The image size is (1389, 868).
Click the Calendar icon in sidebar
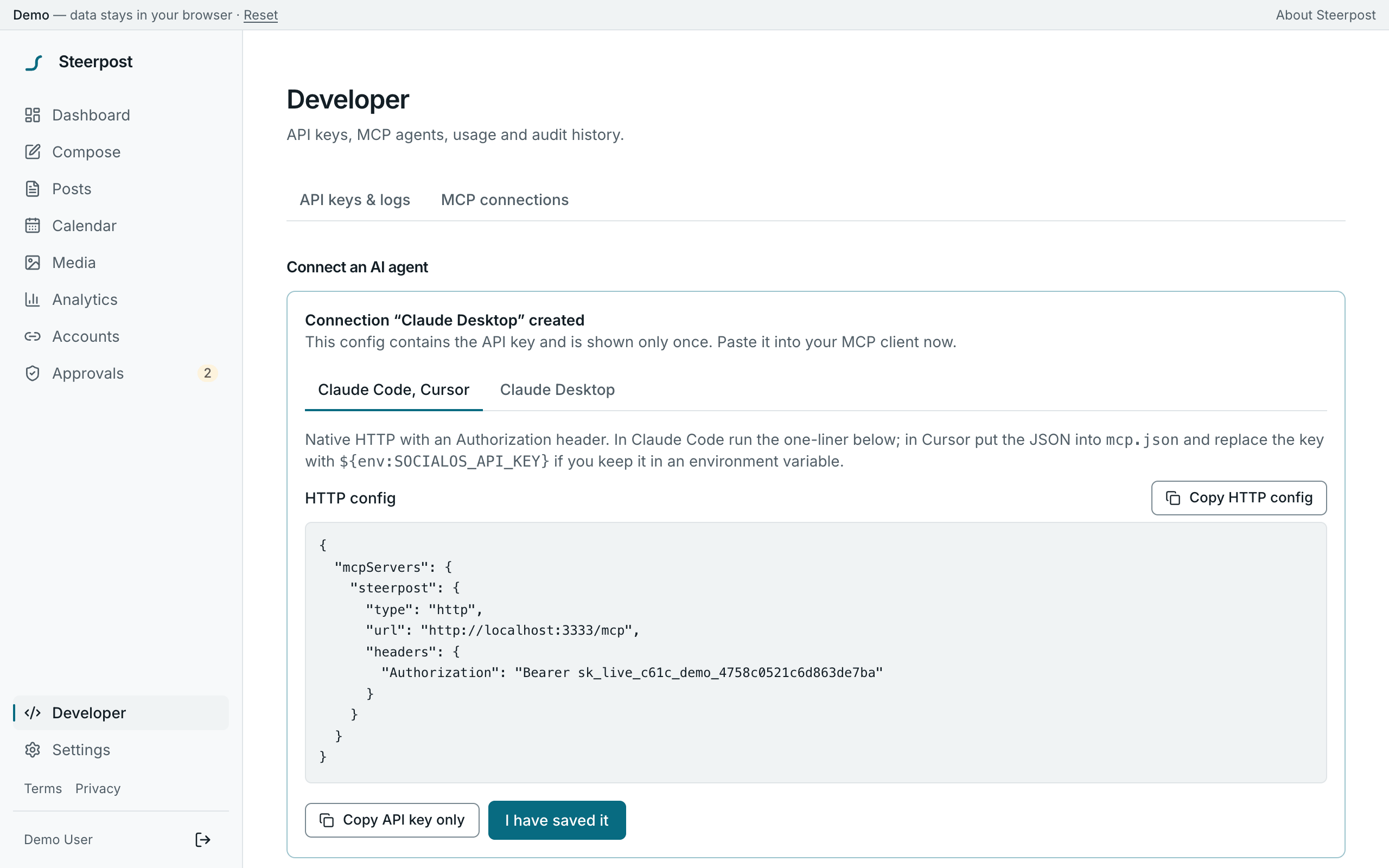(x=33, y=226)
